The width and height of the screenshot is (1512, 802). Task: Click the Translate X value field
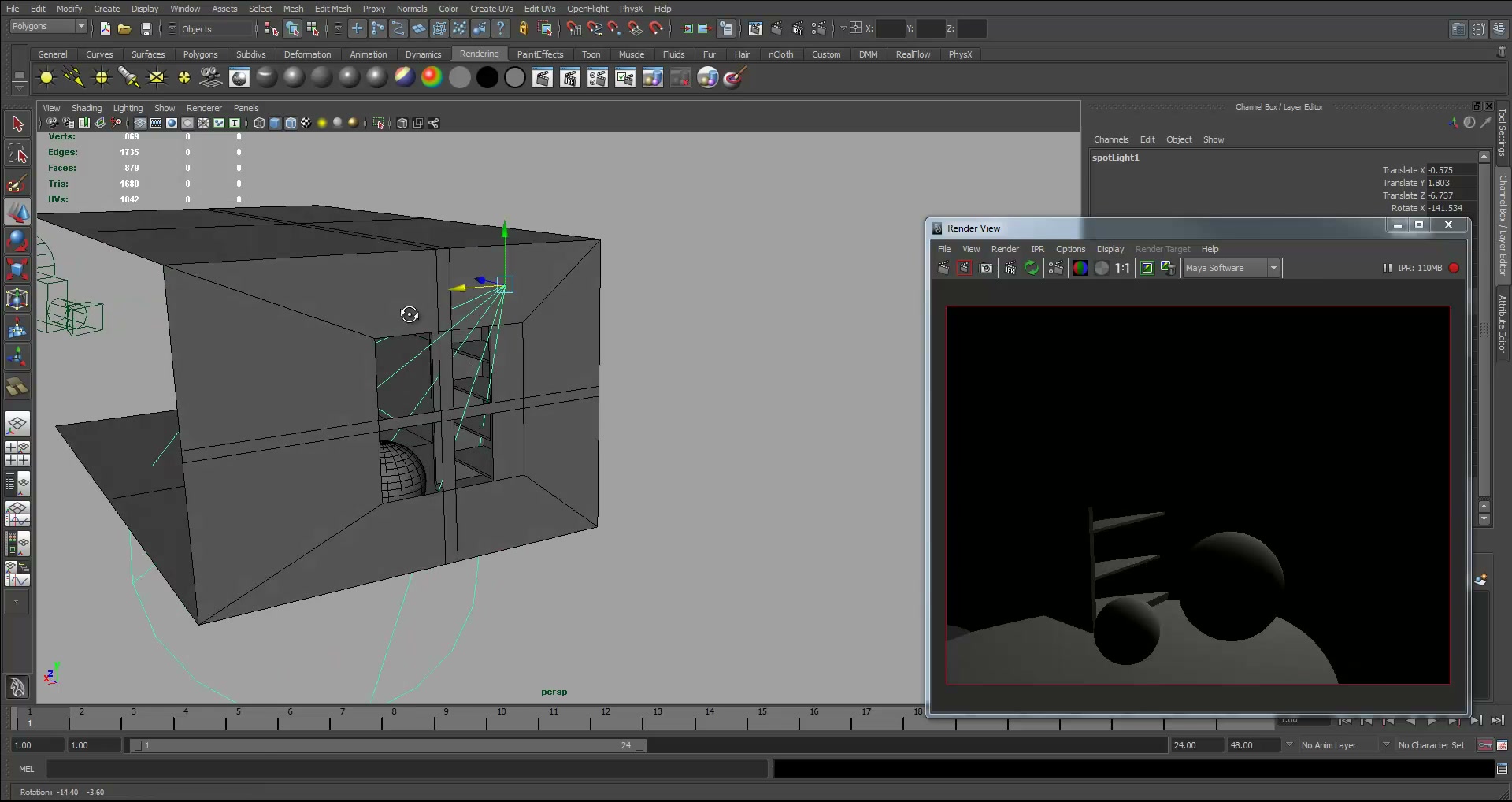(1451, 170)
